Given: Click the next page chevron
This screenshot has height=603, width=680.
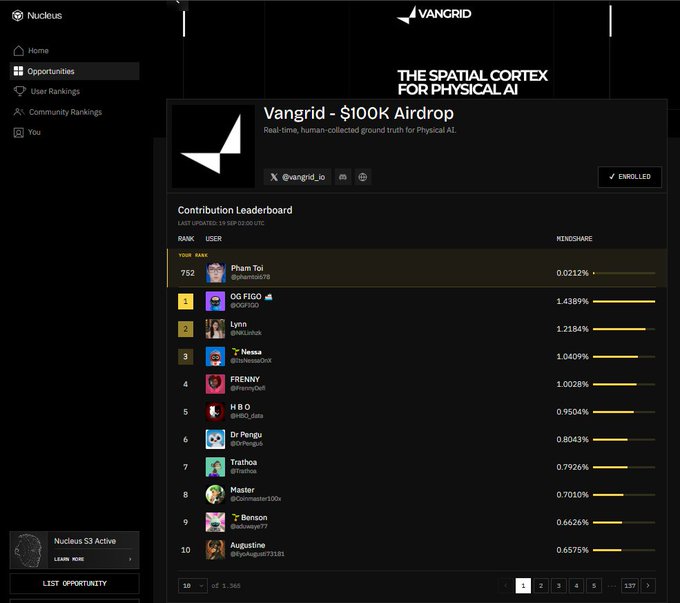Looking at the screenshot, I should pyautogui.click(x=648, y=586).
